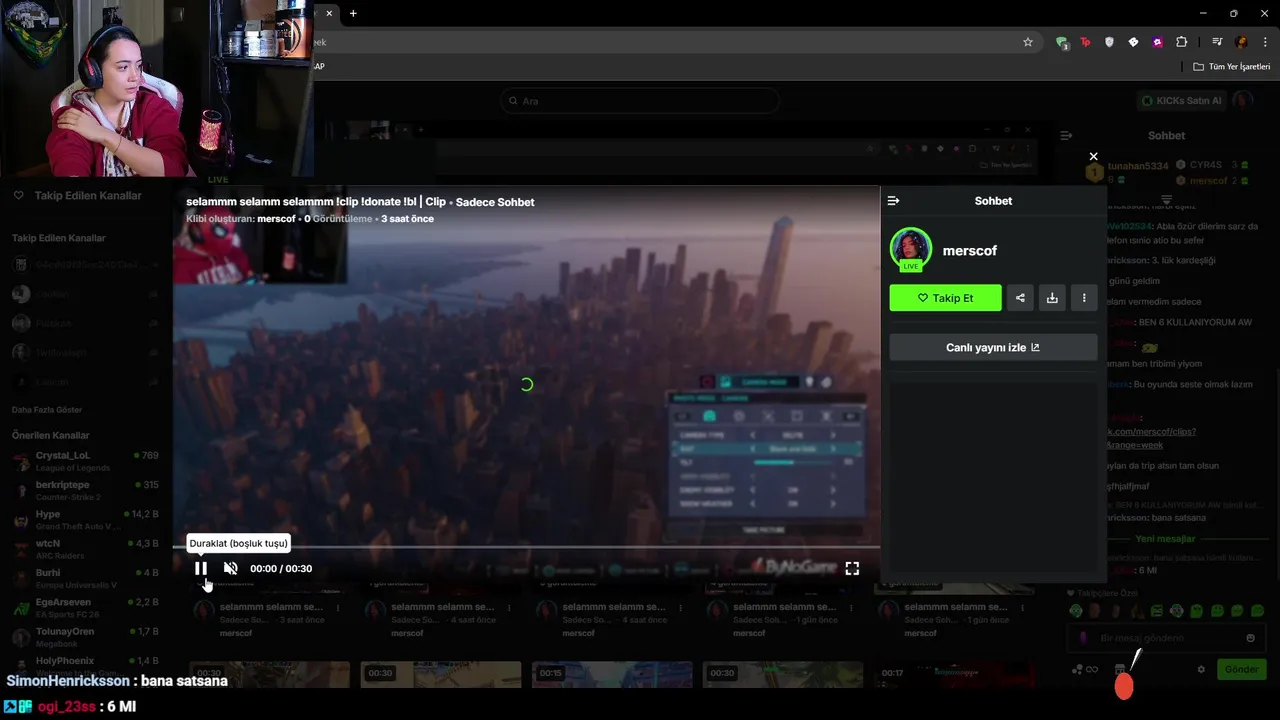
Task: Open merscof's avatar with LIVE badge
Action: pyautogui.click(x=911, y=250)
